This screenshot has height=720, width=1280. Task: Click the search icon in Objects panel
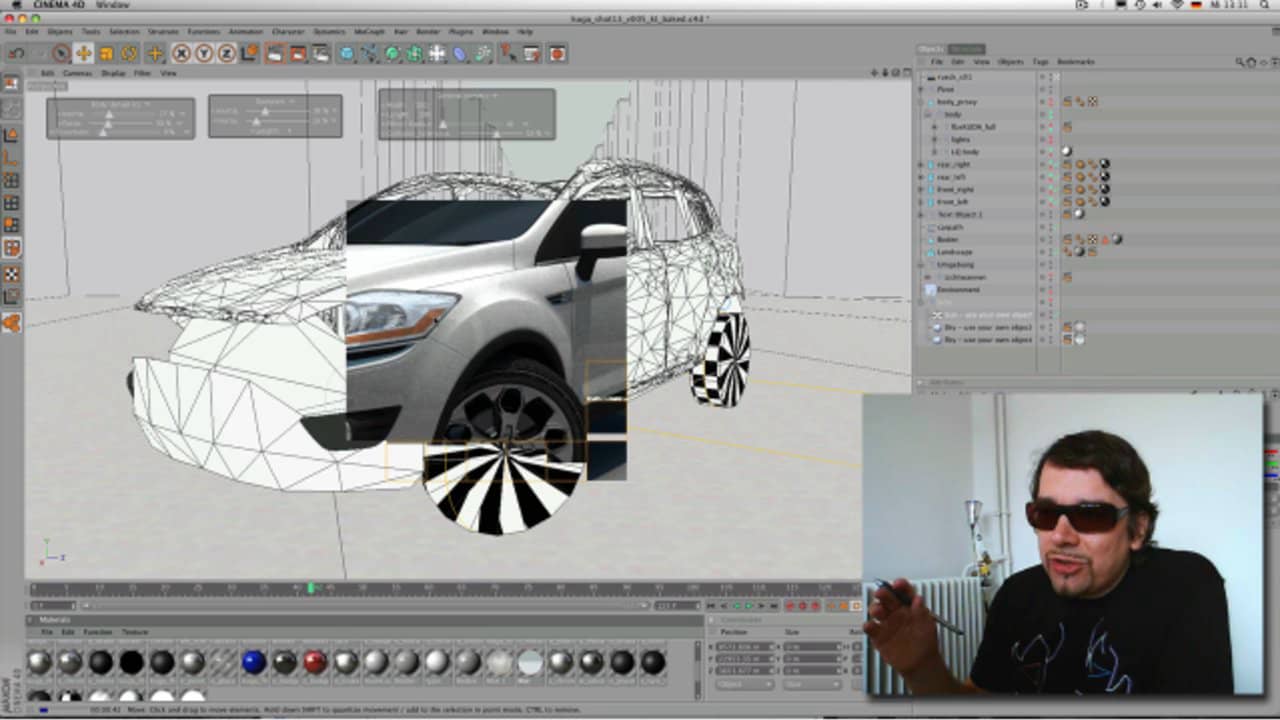[x=1241, y=62]
